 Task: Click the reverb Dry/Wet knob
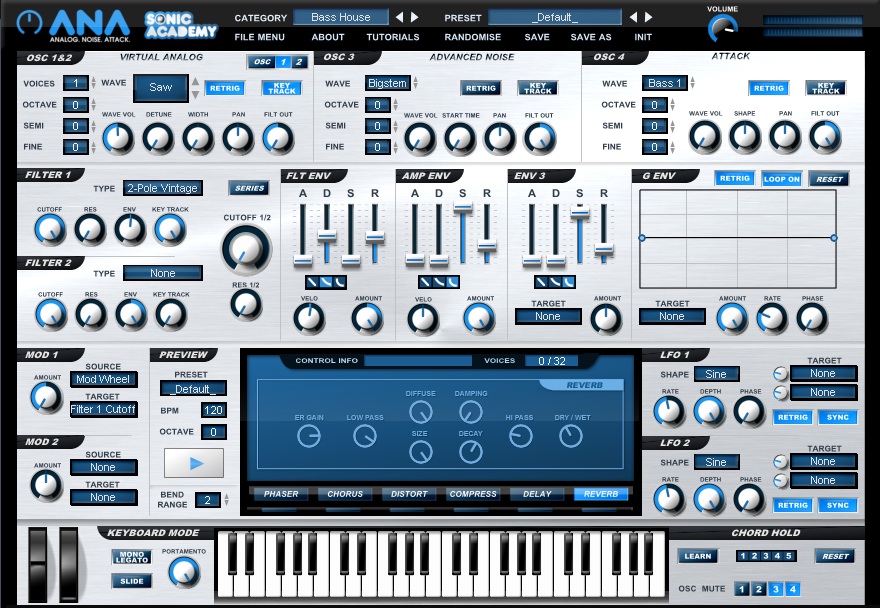tap(570, 436)
